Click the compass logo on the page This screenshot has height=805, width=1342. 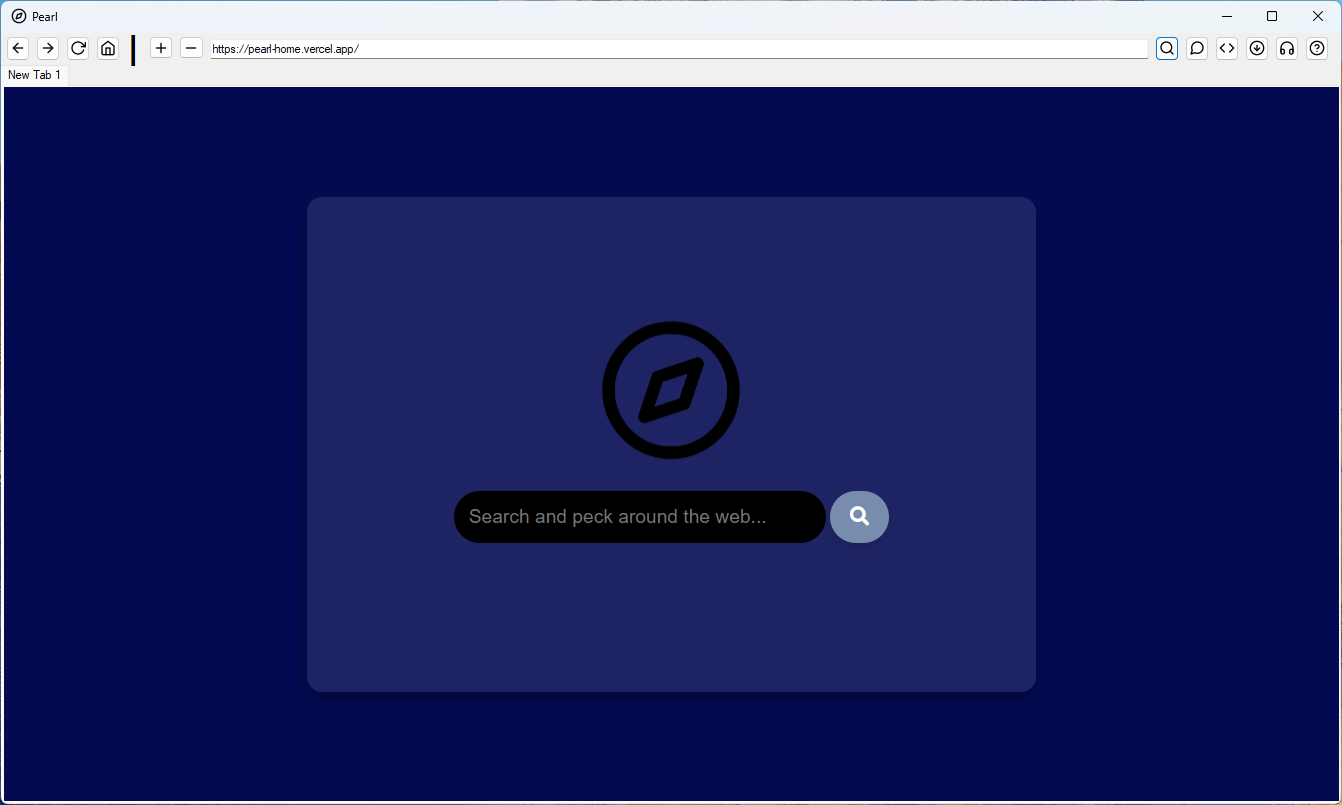tap(670, 390)
